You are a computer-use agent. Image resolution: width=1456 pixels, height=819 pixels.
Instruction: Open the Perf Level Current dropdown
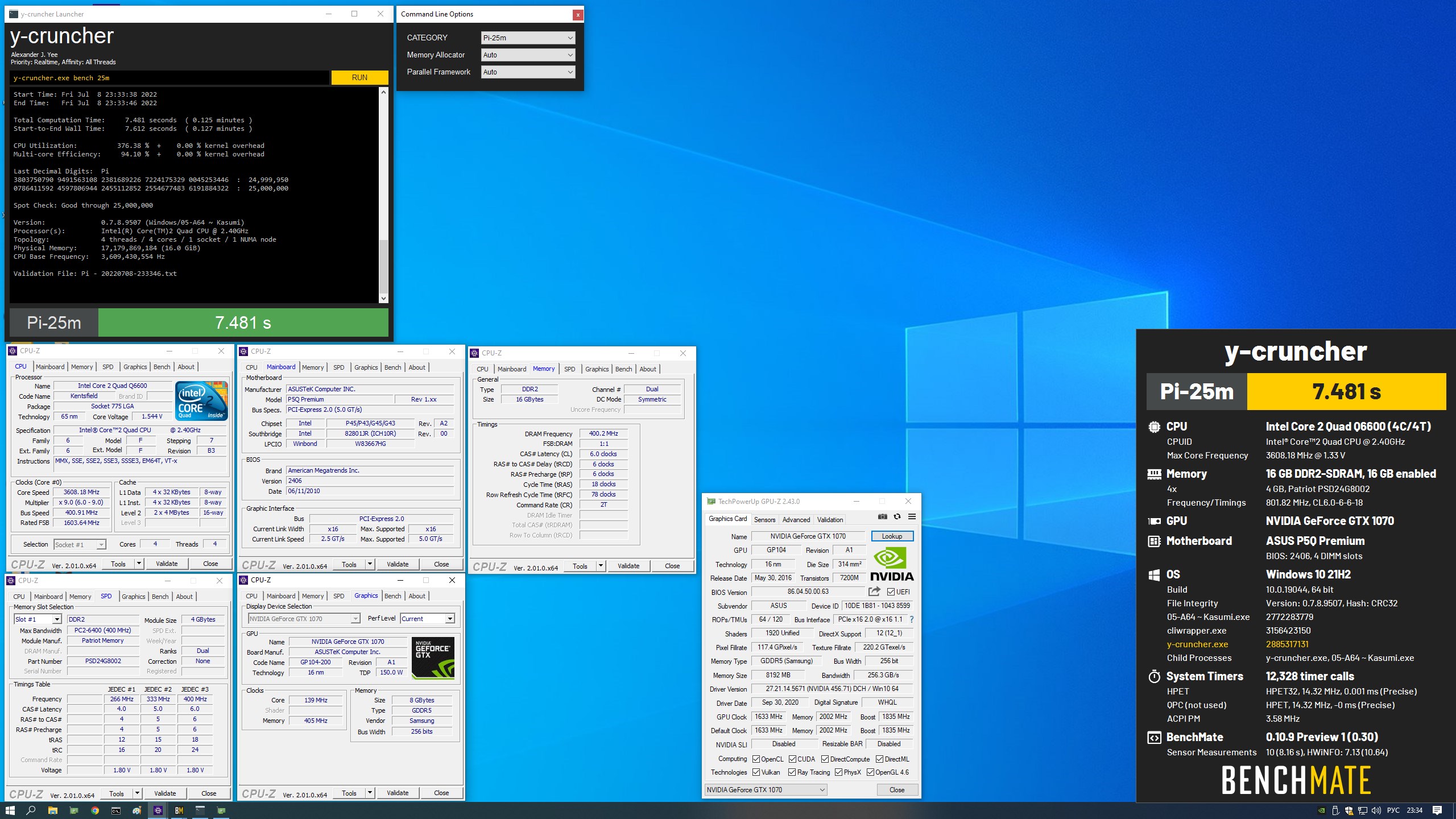[x=427, y=619]
